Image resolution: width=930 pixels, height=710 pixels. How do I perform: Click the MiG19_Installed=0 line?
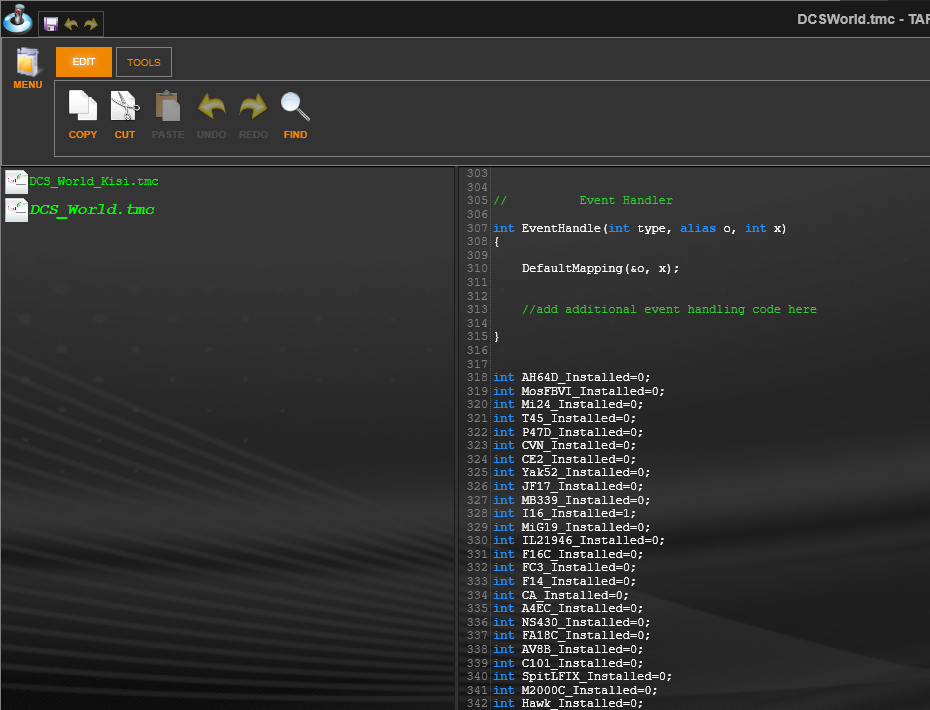pyautogui.click(x=572, y=527)
